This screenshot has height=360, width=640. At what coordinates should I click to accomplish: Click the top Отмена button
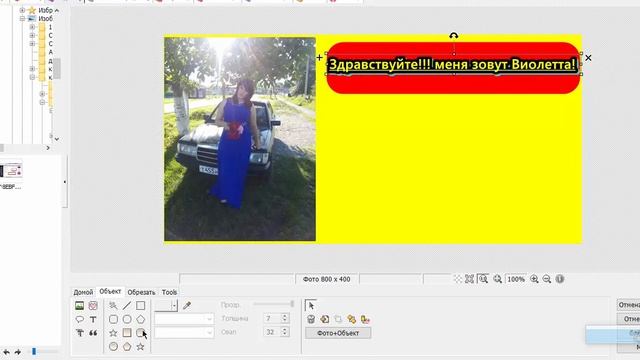pyautogui.click(x=628, y=305)
